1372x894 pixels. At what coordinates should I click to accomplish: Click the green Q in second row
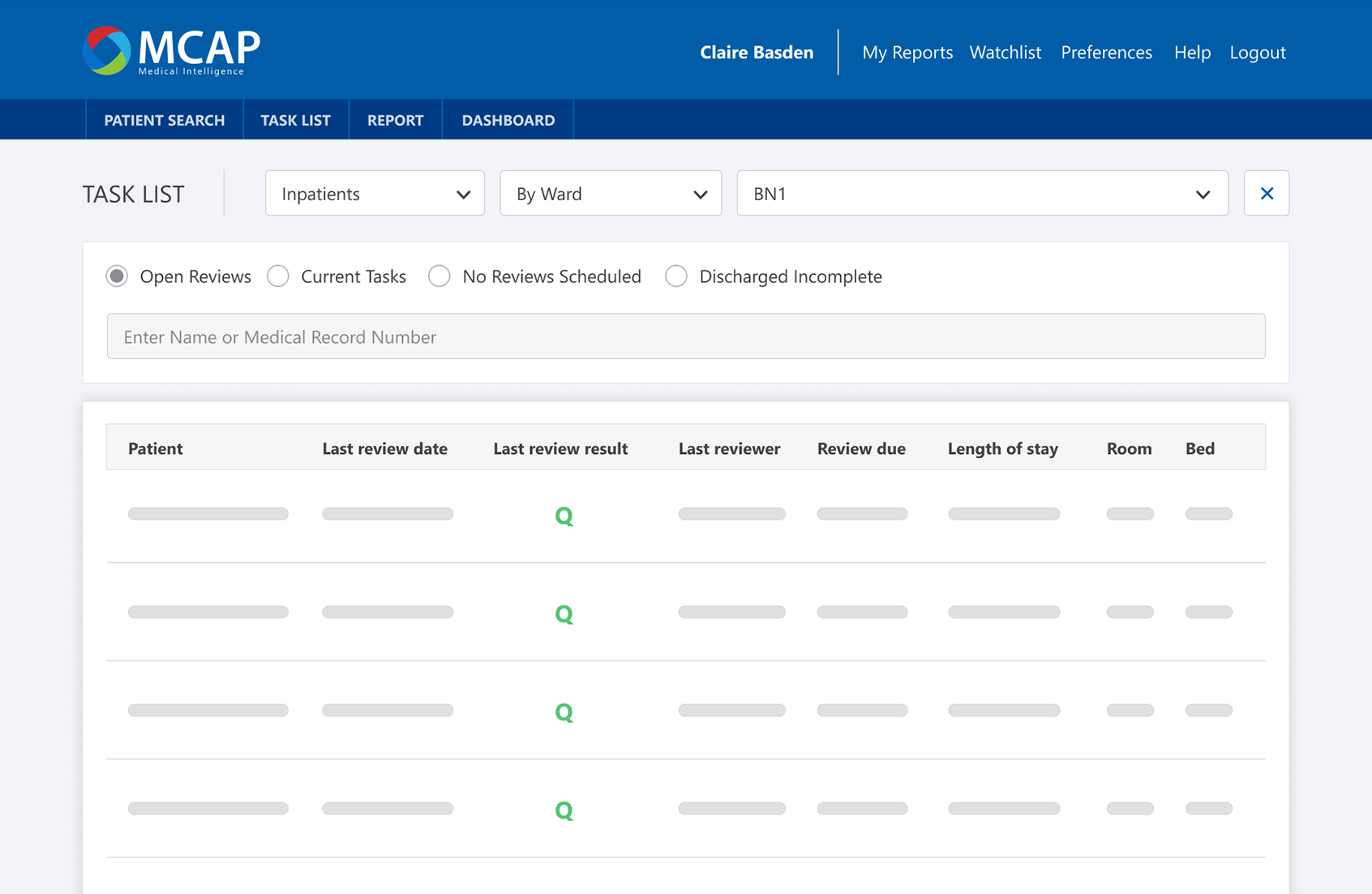(x=564, y=614)
